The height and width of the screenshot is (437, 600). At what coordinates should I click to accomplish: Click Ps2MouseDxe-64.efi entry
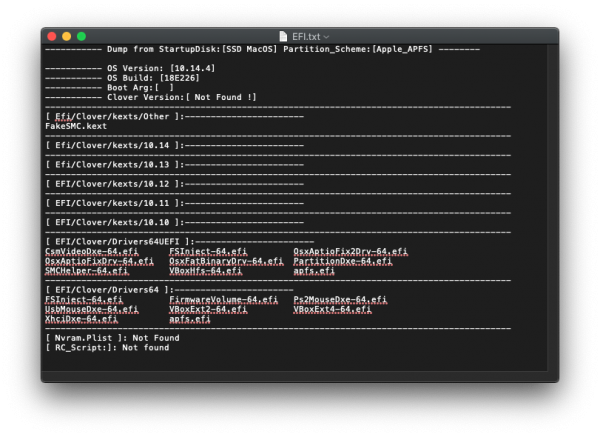coord(340,300)
